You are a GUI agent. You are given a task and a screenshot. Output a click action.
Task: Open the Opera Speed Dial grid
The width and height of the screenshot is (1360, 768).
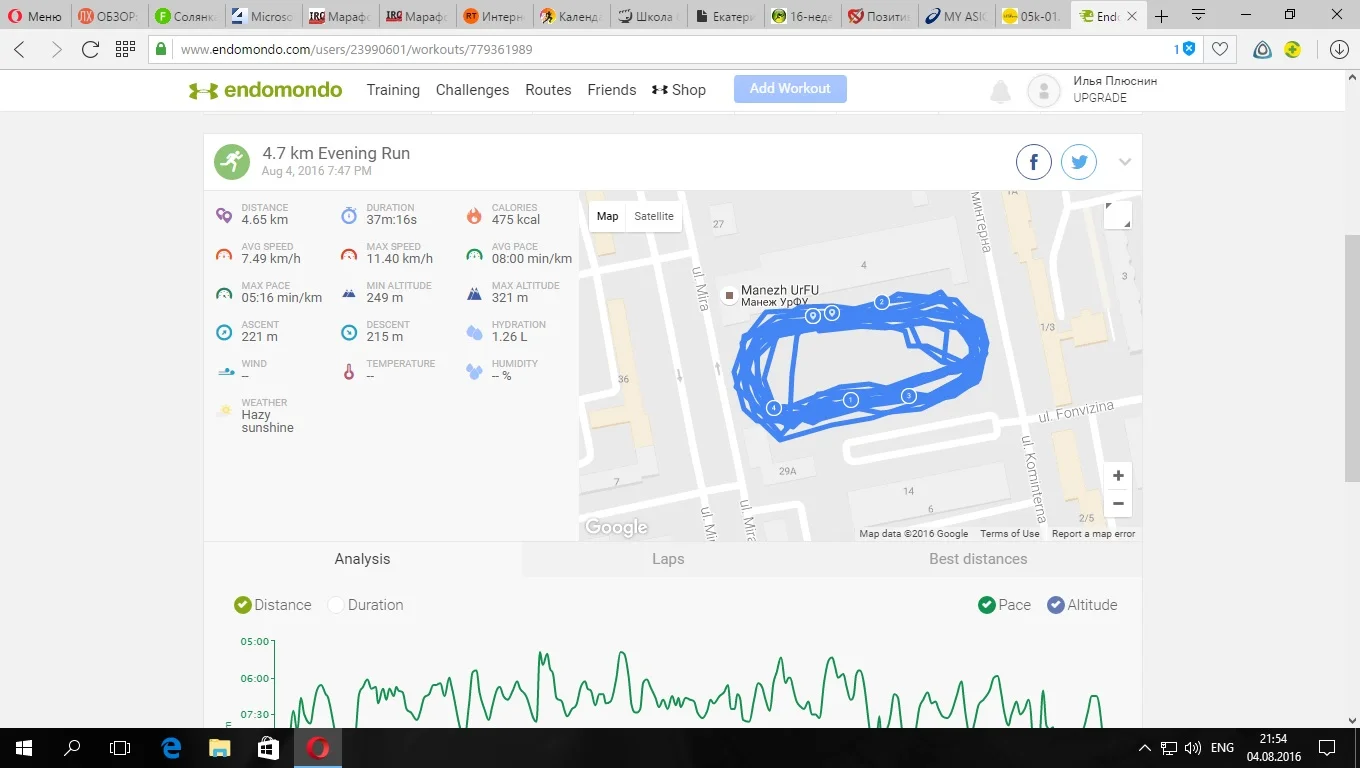click(x=125, y=49)
